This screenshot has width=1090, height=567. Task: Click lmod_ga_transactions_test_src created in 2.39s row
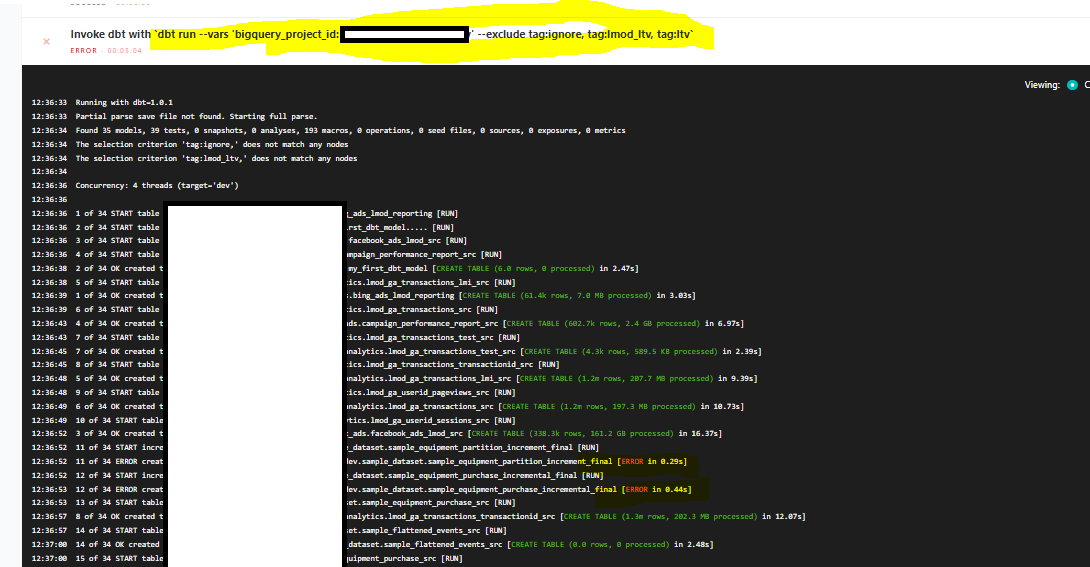coord(396,351)
